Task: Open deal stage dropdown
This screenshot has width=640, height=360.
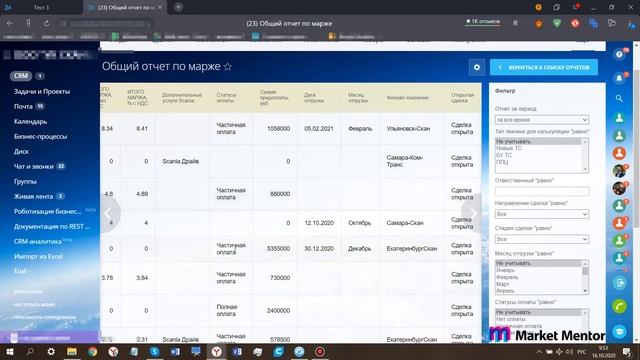Action: coord(542,239)
